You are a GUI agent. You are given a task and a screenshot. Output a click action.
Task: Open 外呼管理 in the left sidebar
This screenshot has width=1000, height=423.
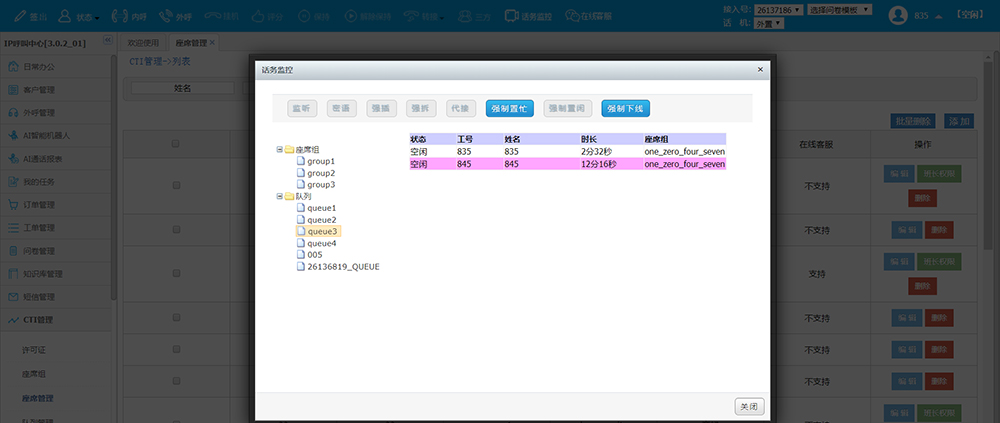[x=55, y=112]
